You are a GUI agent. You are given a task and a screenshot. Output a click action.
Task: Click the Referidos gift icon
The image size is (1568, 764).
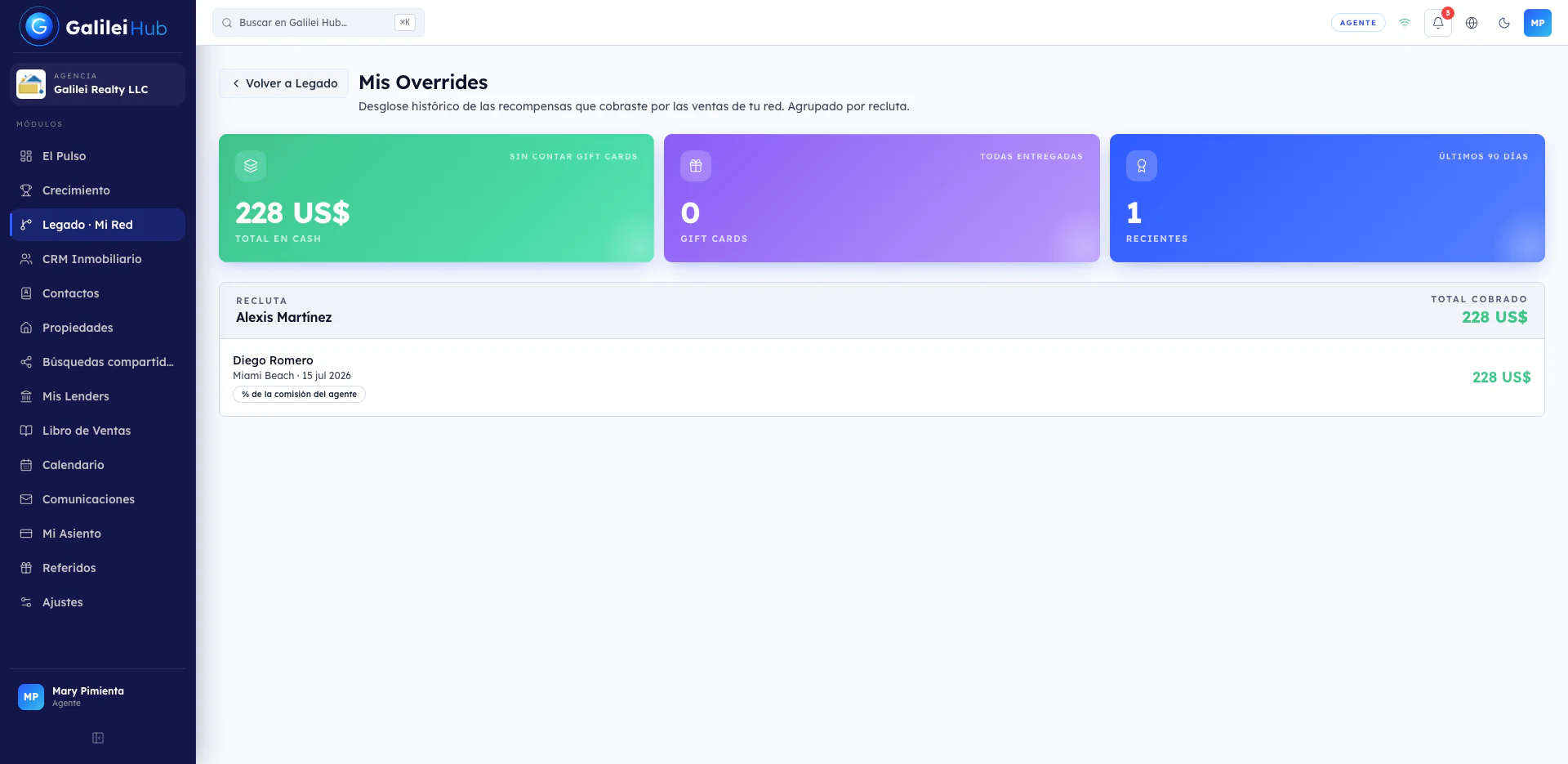click(x=26, y=568)
